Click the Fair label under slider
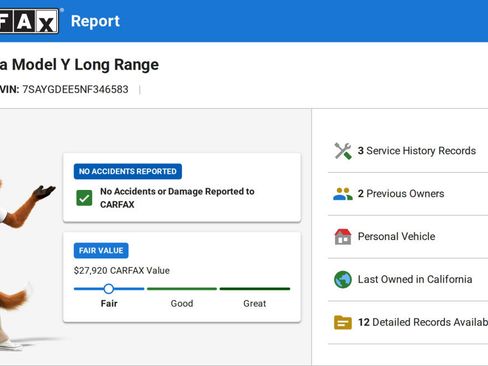Screen dimensions: 488x366 click(109, 304)
